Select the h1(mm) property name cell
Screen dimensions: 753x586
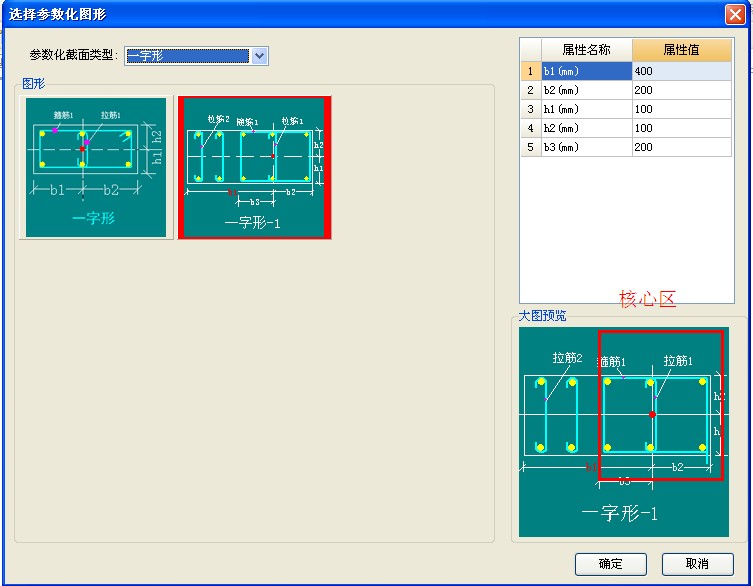pos(586,109)
